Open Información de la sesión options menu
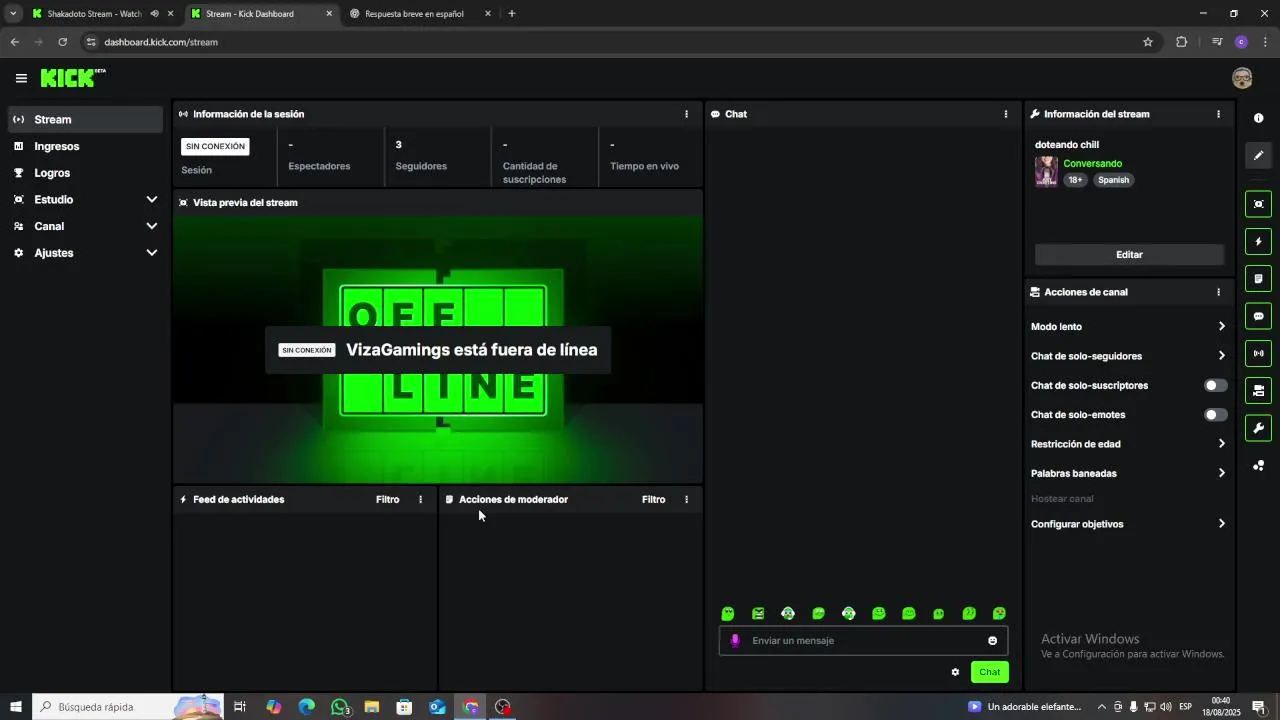 tap(686, 114)
